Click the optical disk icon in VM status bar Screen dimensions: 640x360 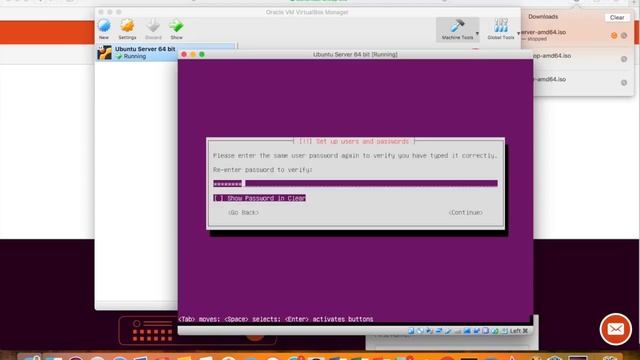[420, 331]
